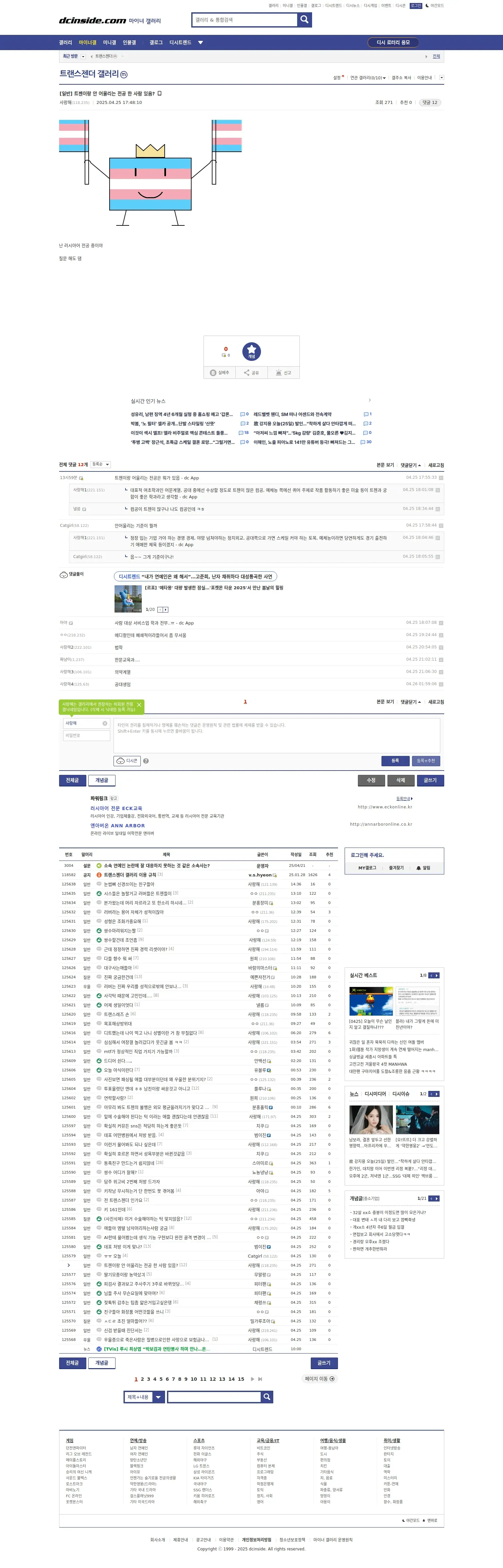Collapse comments with top 댓글닫기
The height and width of the screenshot is (1568, 503).
(410, 465)
